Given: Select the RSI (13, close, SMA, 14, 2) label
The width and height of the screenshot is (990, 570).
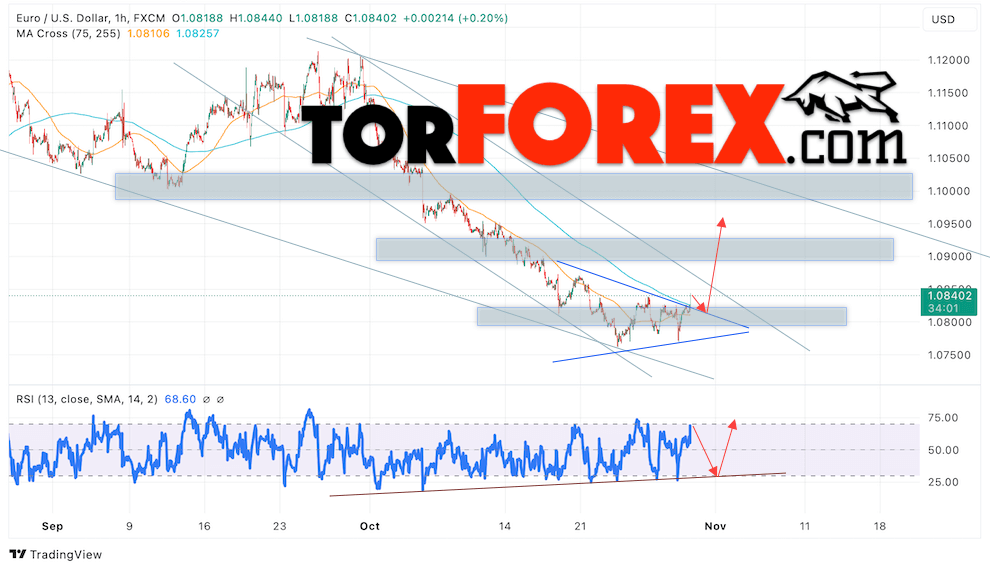Looking at the screenshot, I should [x=86, y=399].
